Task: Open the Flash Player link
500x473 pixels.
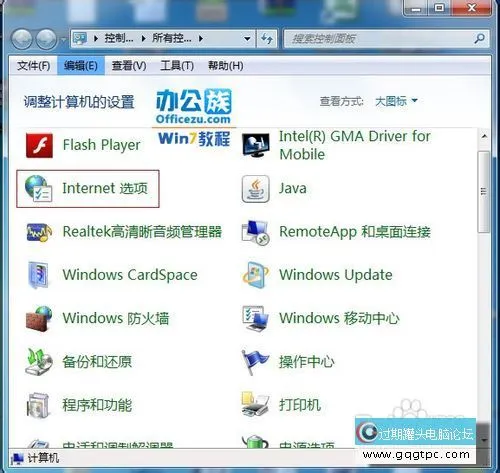Action: 102,145
